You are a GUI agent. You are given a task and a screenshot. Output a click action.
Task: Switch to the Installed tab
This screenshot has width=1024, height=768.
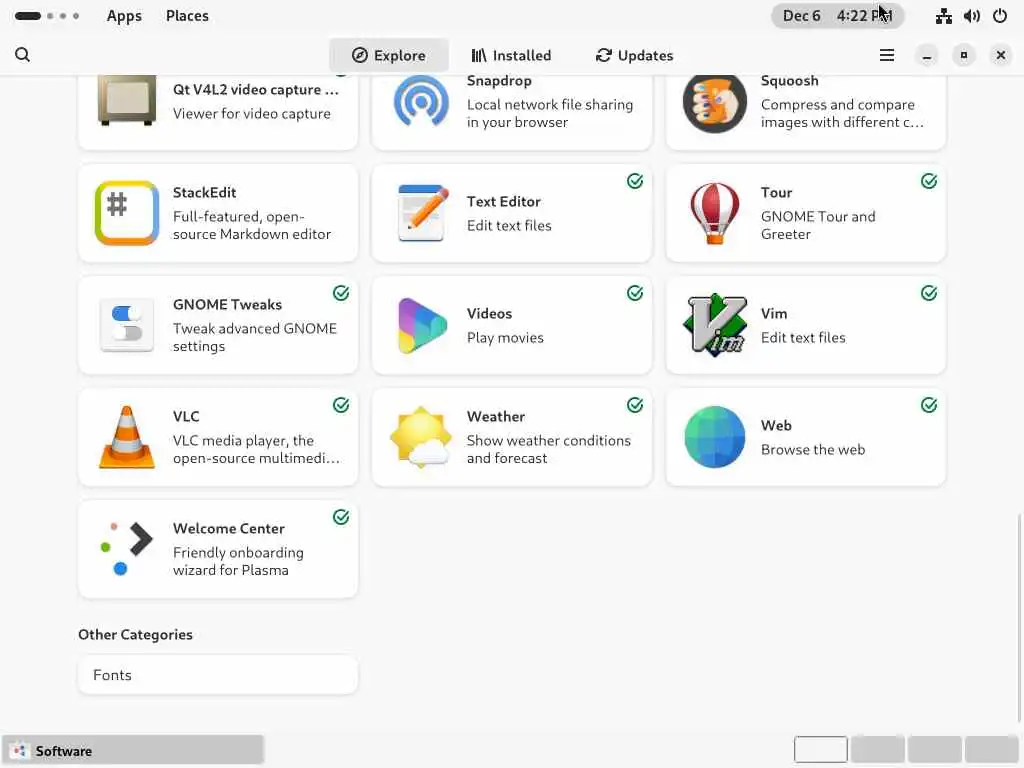511,56
